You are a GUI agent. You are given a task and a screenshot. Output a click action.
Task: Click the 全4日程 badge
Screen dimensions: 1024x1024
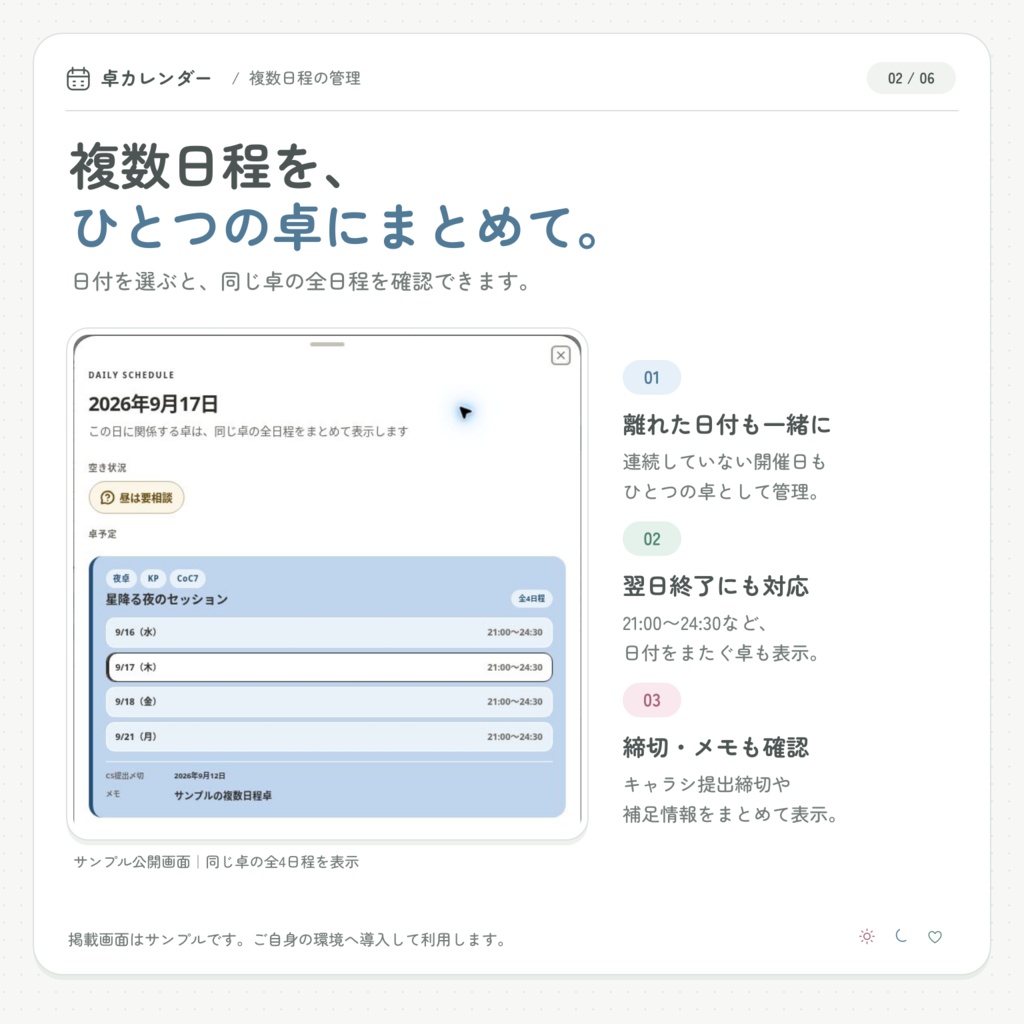(x=532, y=598)
